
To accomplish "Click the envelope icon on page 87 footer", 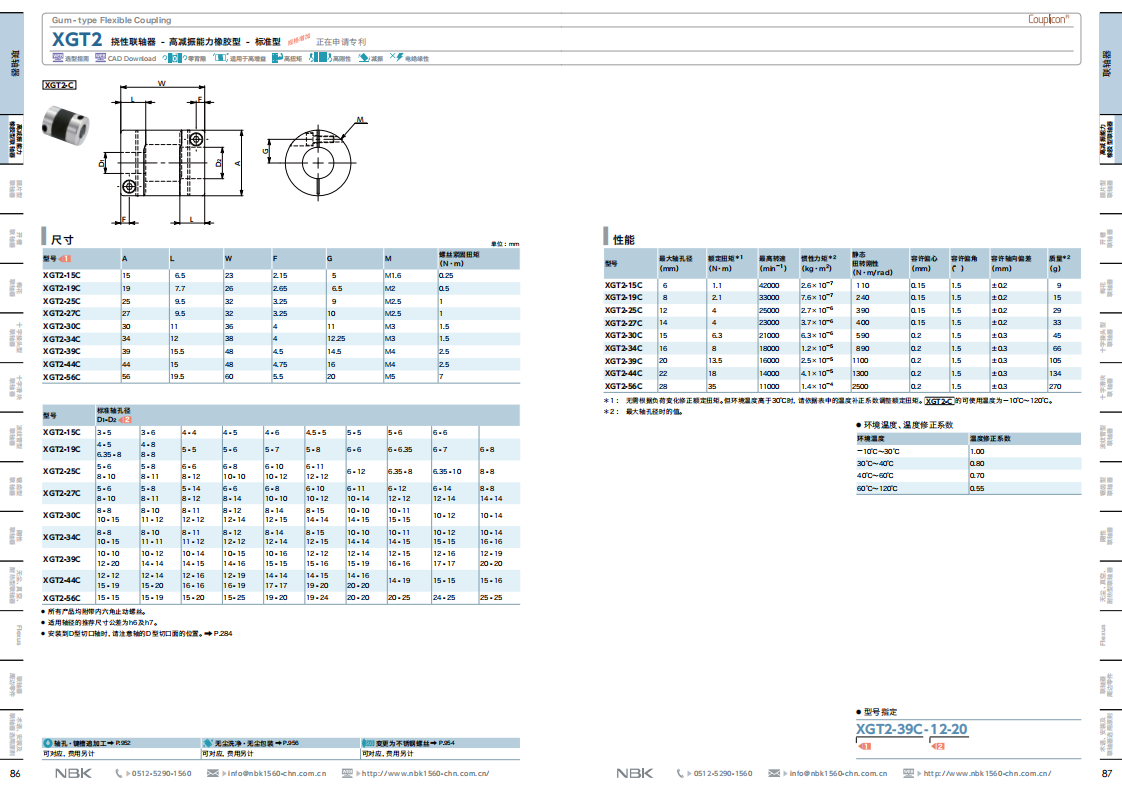I will point(774,774).
